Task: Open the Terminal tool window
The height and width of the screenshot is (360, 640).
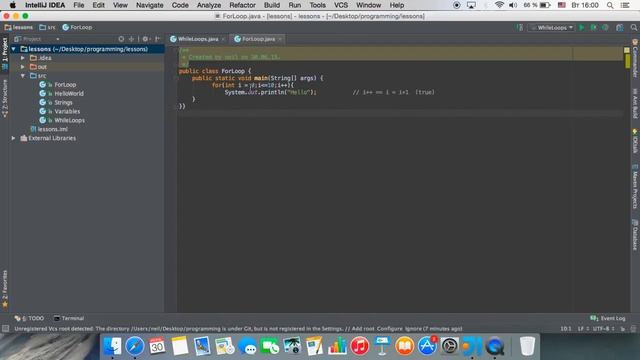Action: click(69, 318)
